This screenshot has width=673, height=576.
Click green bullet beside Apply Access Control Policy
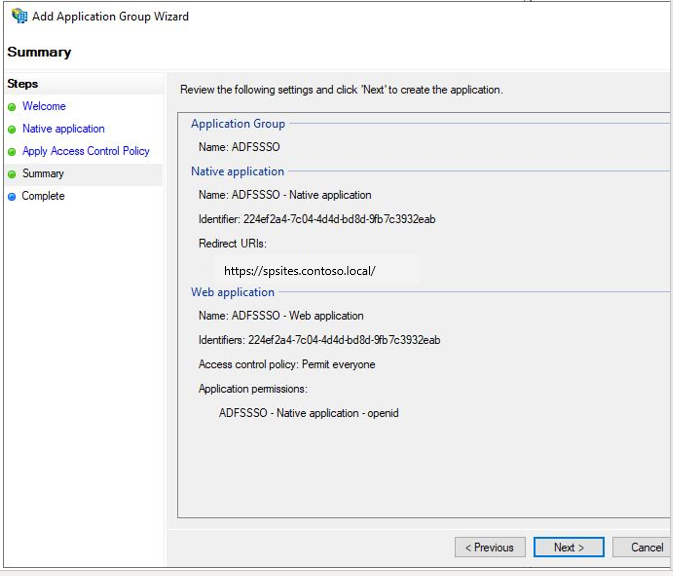coord(12,152)
